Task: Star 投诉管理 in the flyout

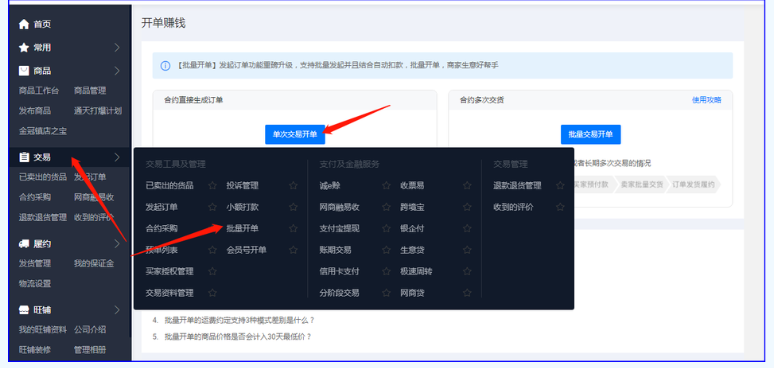Action: pos(293,185)
